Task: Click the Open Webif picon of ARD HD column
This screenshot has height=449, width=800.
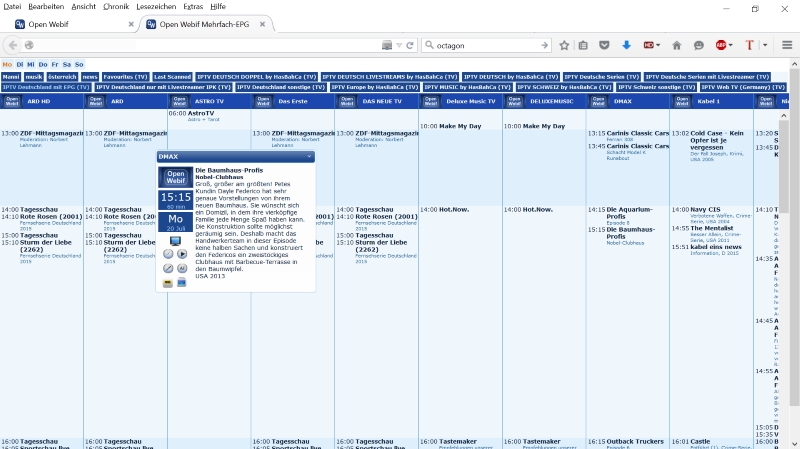Action: coord(12,102)
